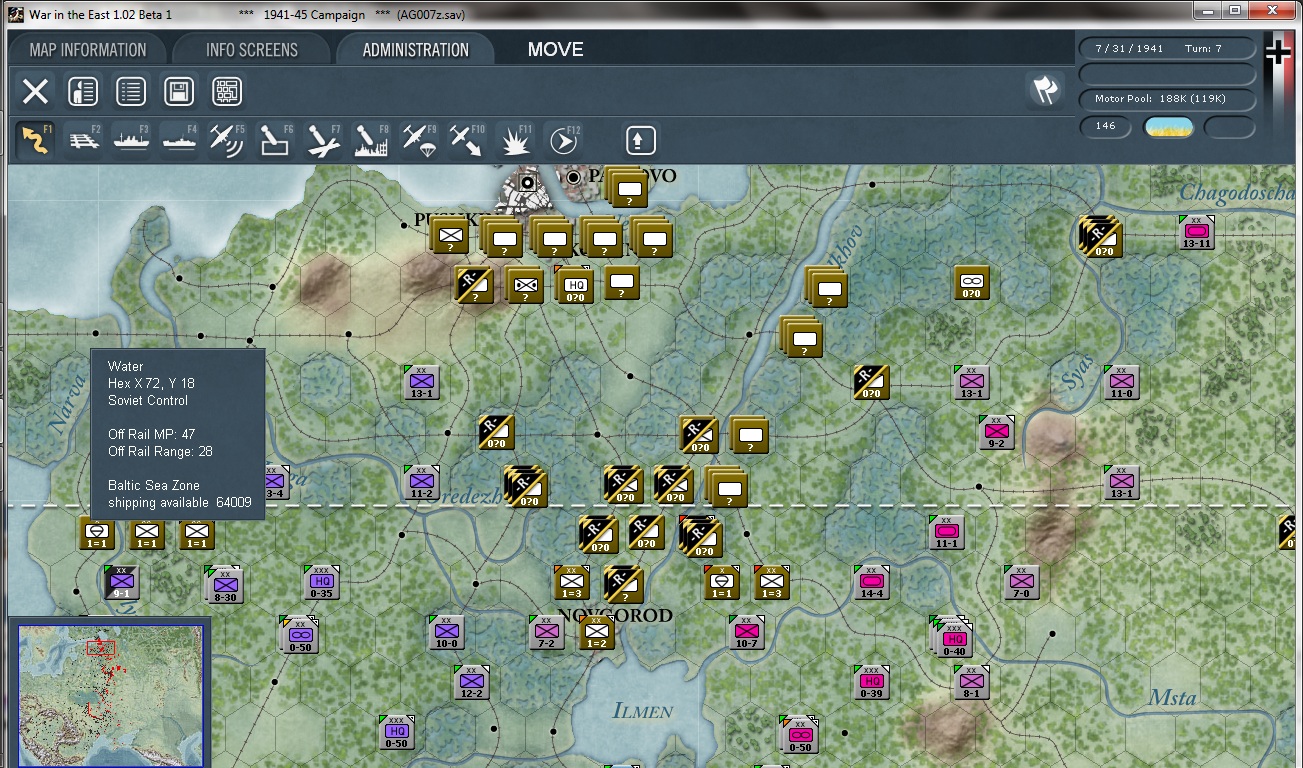Click the Turn: 7 indicator
The width and height of the screenshot is (1303, 768).
point(1204,49)
